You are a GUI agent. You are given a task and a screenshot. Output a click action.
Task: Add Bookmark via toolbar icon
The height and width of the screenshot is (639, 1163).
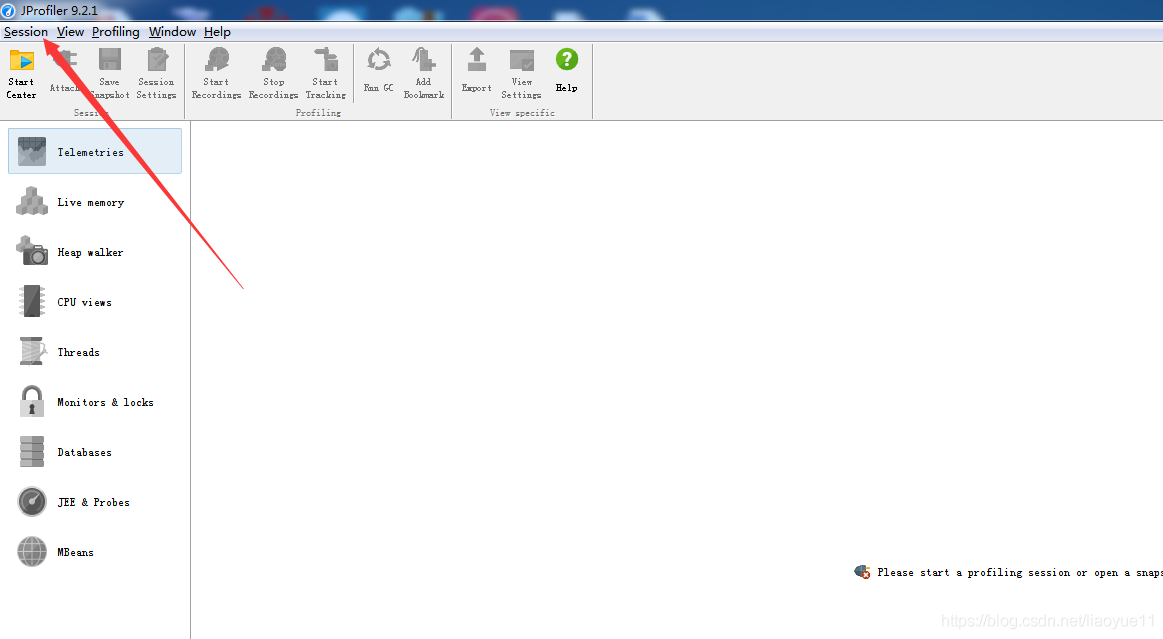tap(424, 73)
